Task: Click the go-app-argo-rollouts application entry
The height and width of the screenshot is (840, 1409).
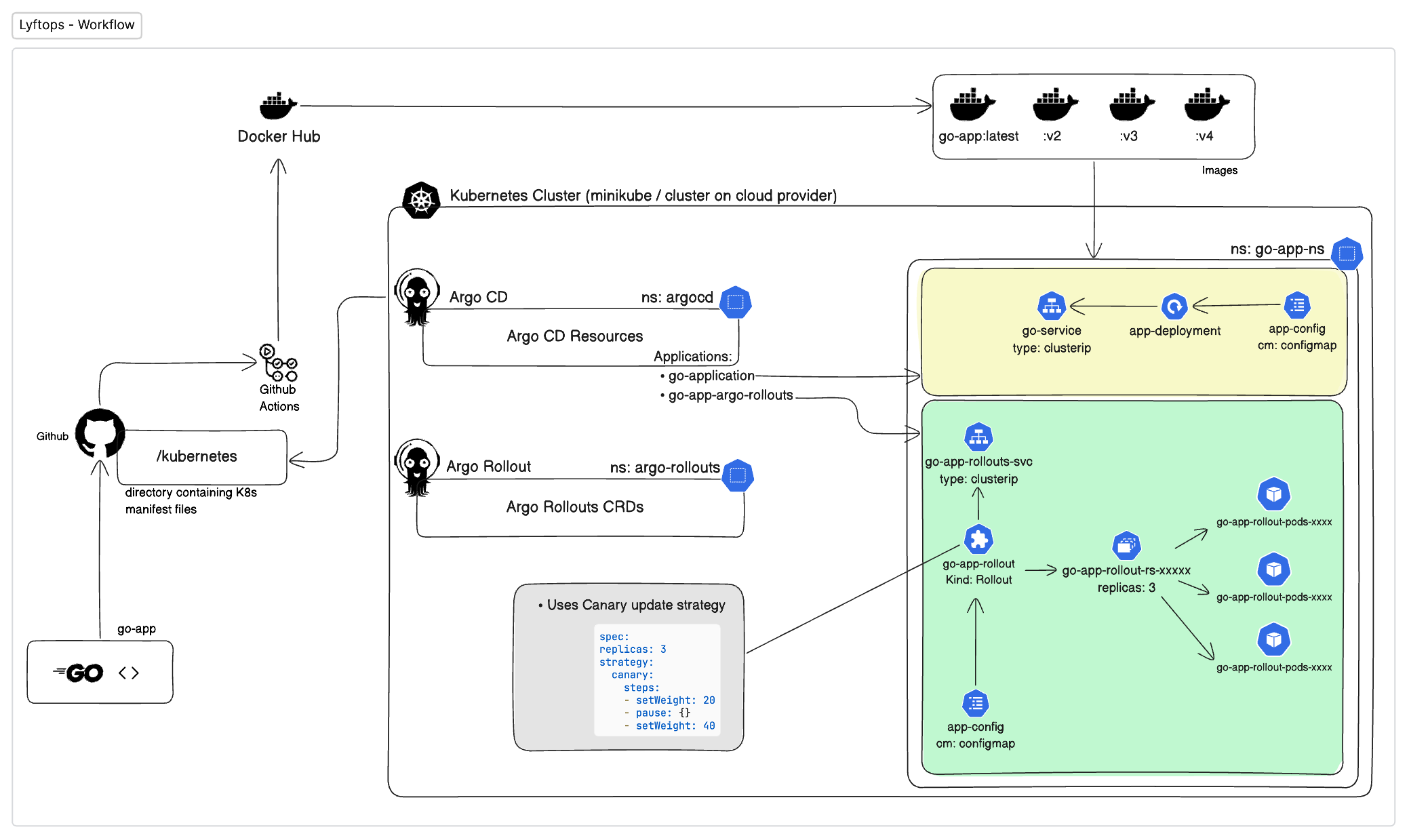Action: coord(730,395)
